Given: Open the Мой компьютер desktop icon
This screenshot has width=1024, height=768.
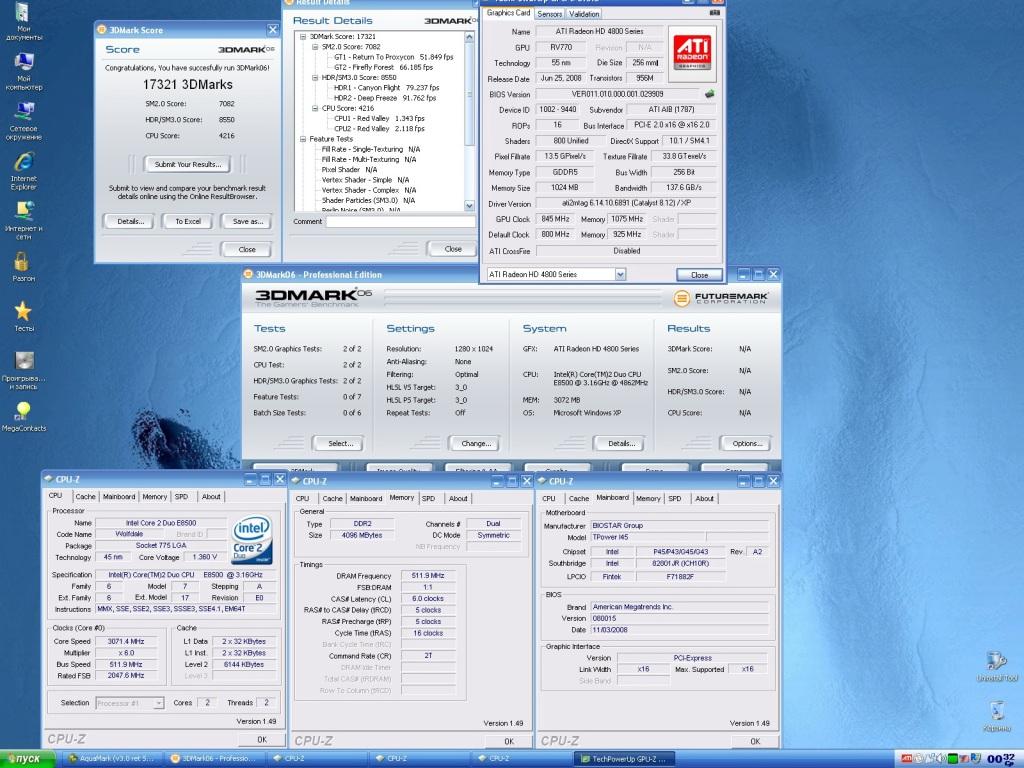Looking at the screenshot, I should coord(24,71).
